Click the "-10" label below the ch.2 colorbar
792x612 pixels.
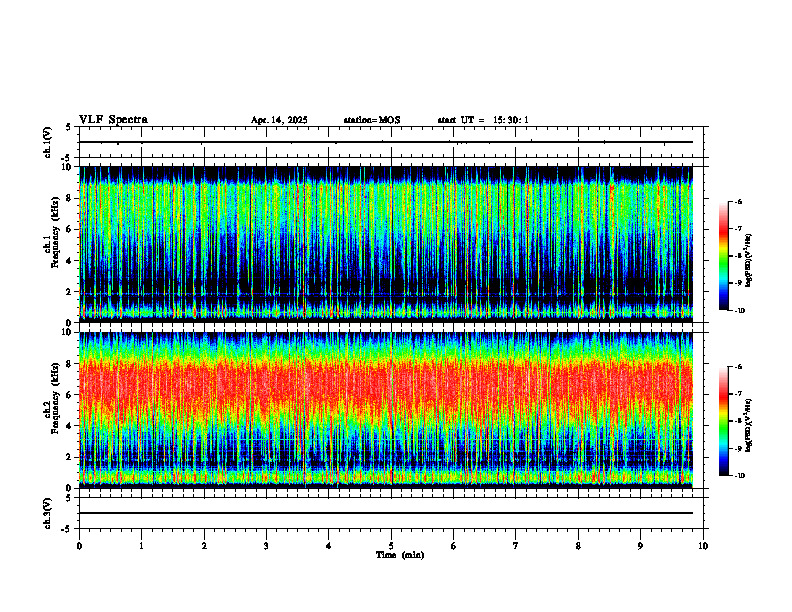(x=740, y=476)
